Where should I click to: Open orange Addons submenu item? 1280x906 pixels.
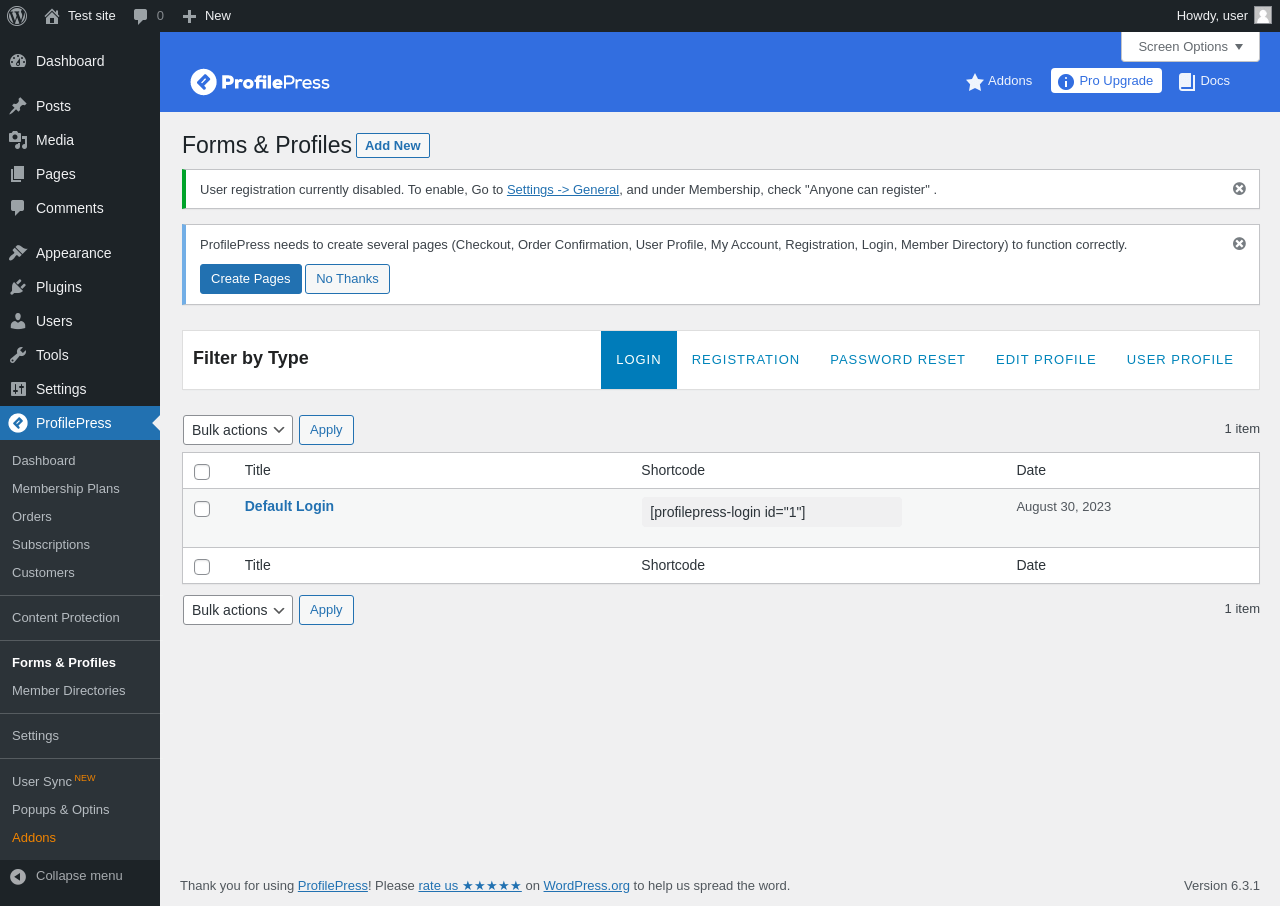[34, 838]
